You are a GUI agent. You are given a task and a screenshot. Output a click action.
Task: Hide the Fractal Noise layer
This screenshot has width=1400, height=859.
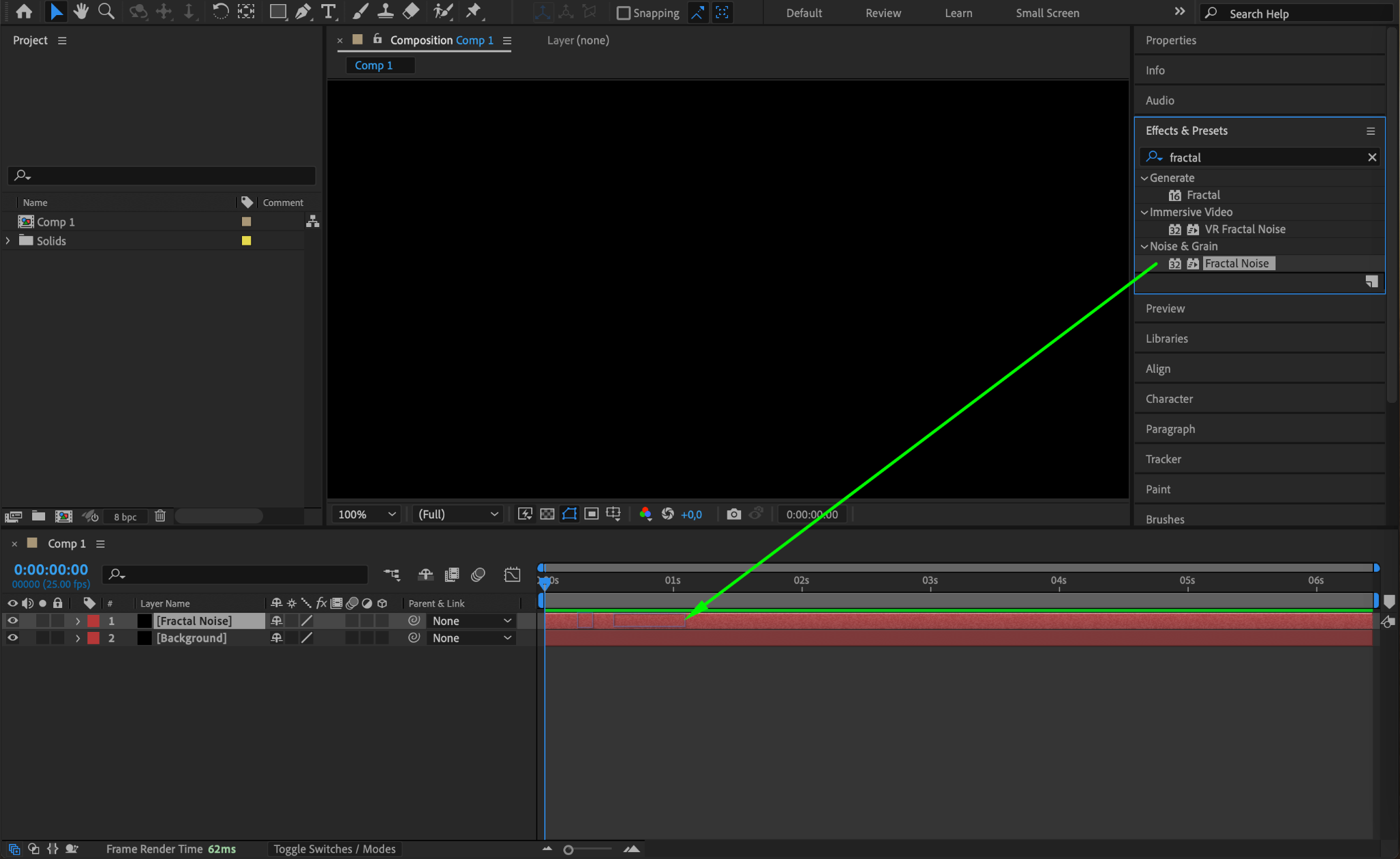pyautogui.click(x=12, y=621)
